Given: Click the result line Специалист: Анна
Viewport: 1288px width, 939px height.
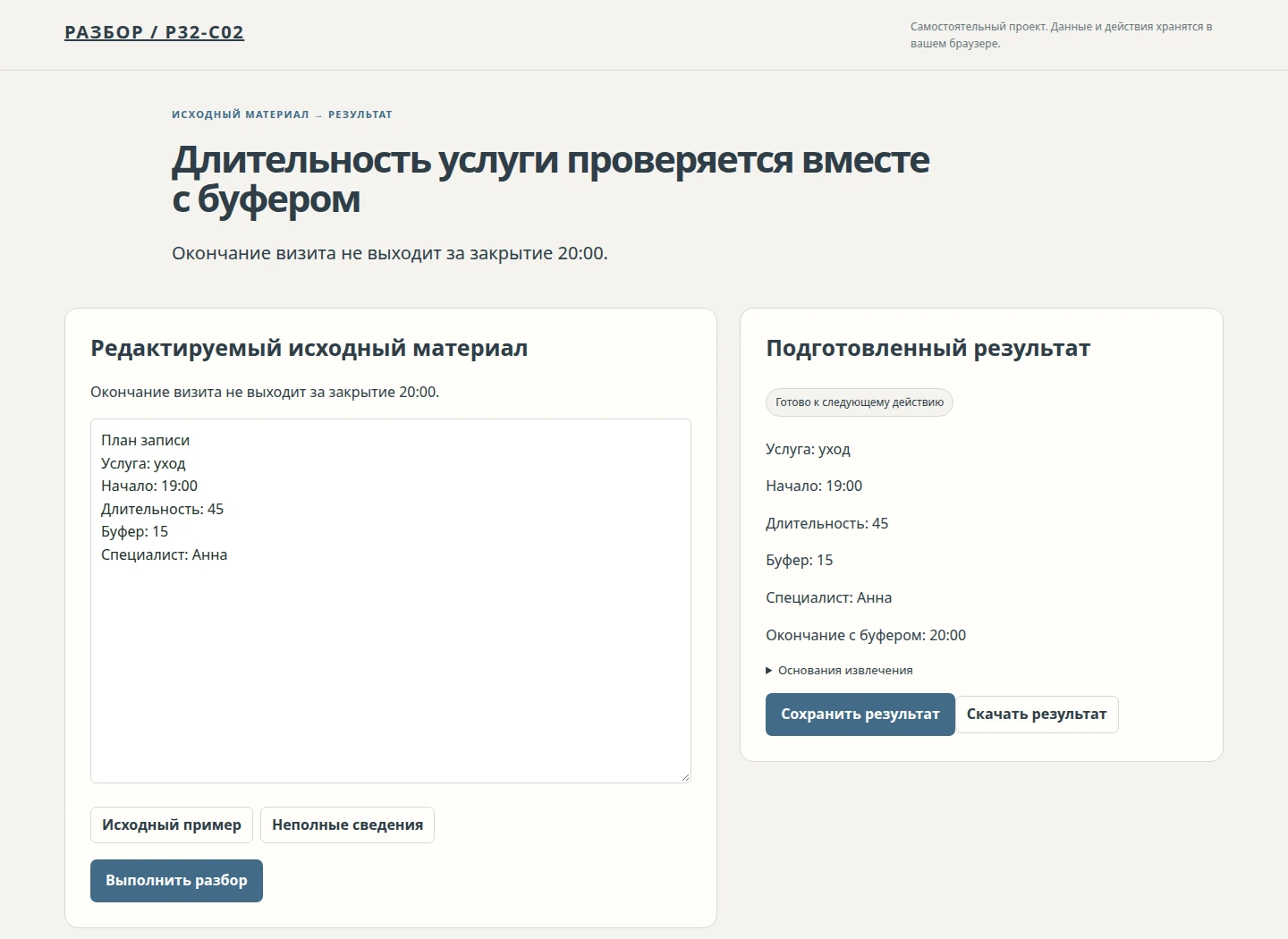Looking at the screenshot, I should (829, 597).
